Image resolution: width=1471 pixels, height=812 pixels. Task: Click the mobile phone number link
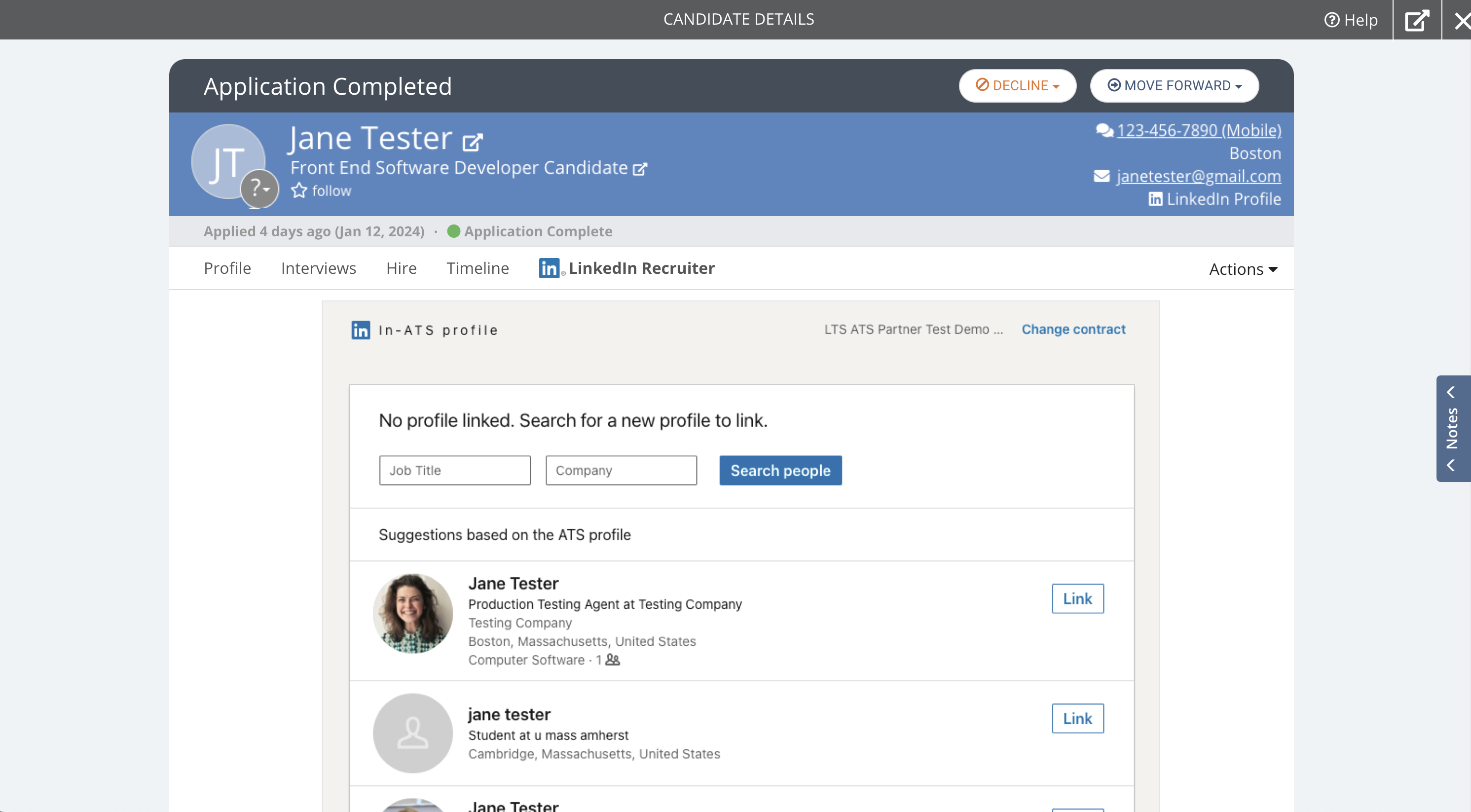coord(1199,130)
